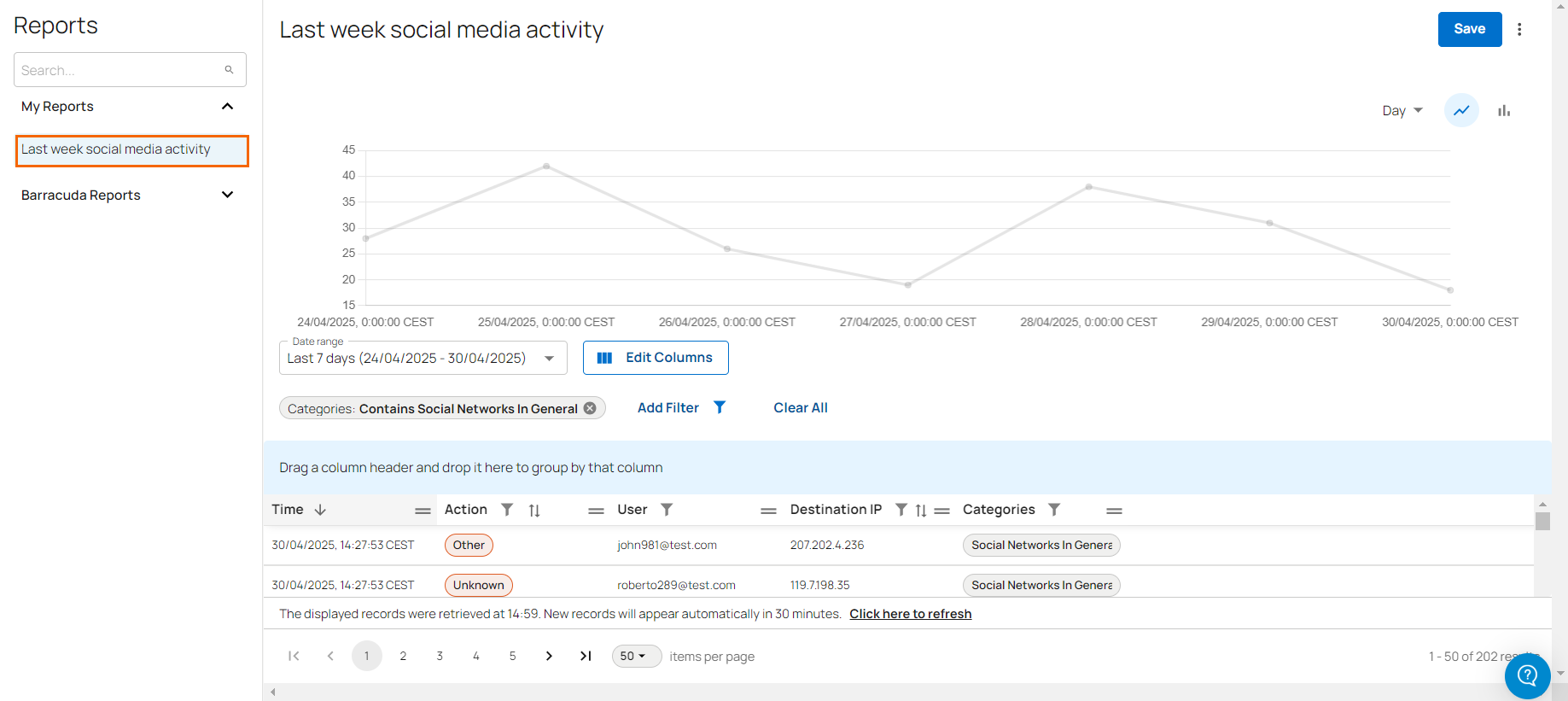Switch to bar chart view
The width and height of the screenshot is (1568, 701).
point(1504,110)
